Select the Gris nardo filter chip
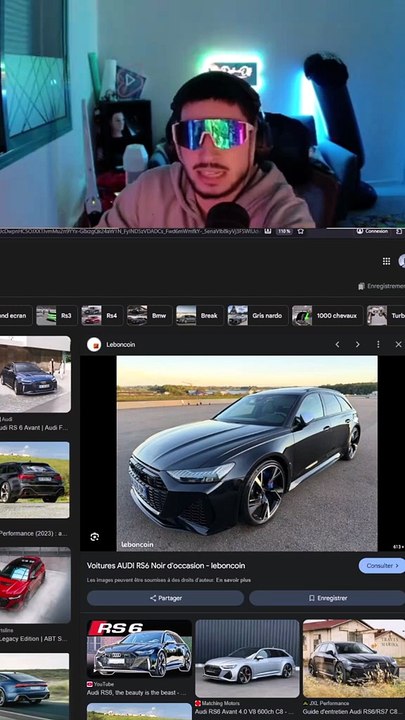This screenshot has width=405, height=720. (258, 315)
